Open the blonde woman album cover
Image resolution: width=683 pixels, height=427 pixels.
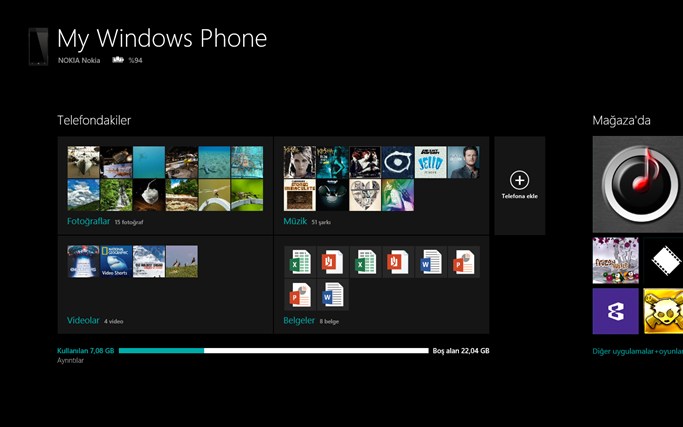pos(300,162)
